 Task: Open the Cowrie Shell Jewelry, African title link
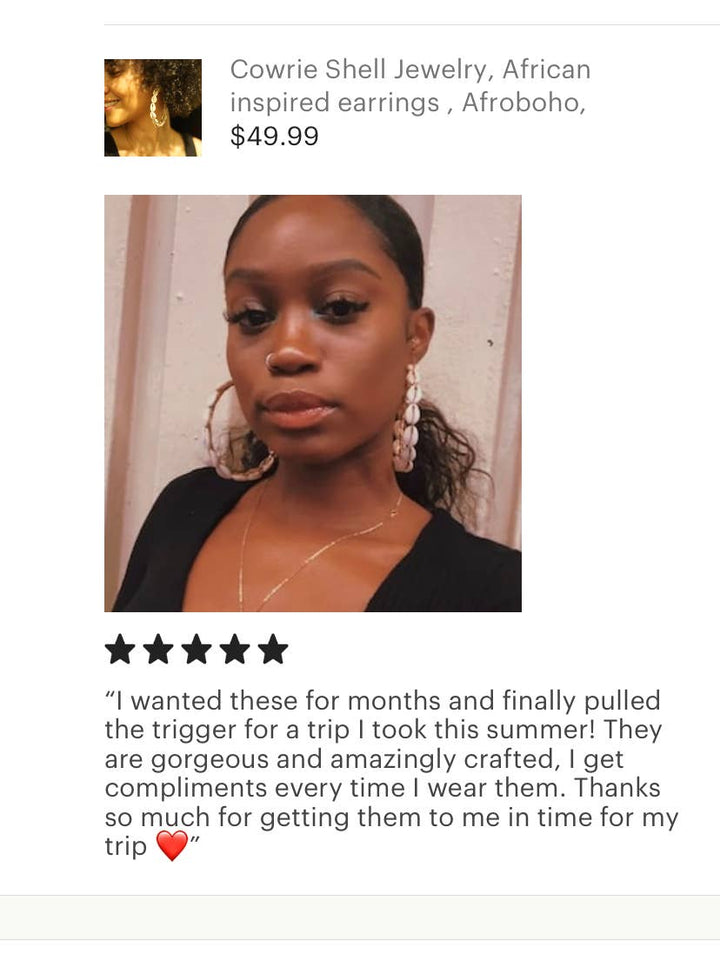[410, 69]
